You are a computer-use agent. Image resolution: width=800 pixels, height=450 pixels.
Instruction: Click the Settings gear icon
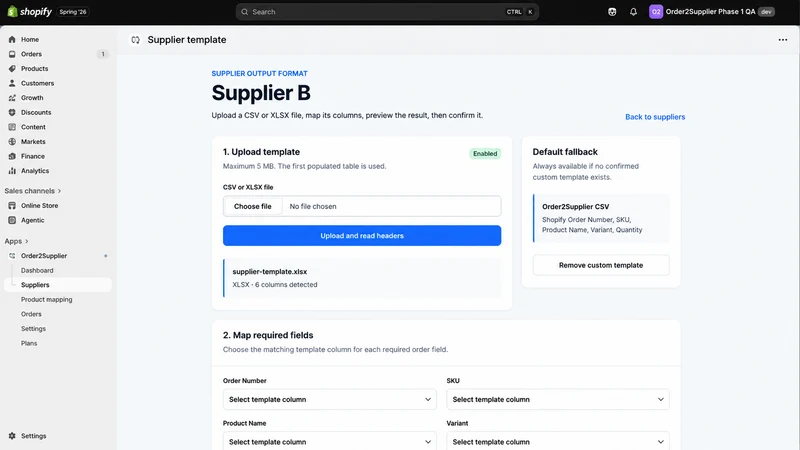pyautogui.click(x=12, y=436)
